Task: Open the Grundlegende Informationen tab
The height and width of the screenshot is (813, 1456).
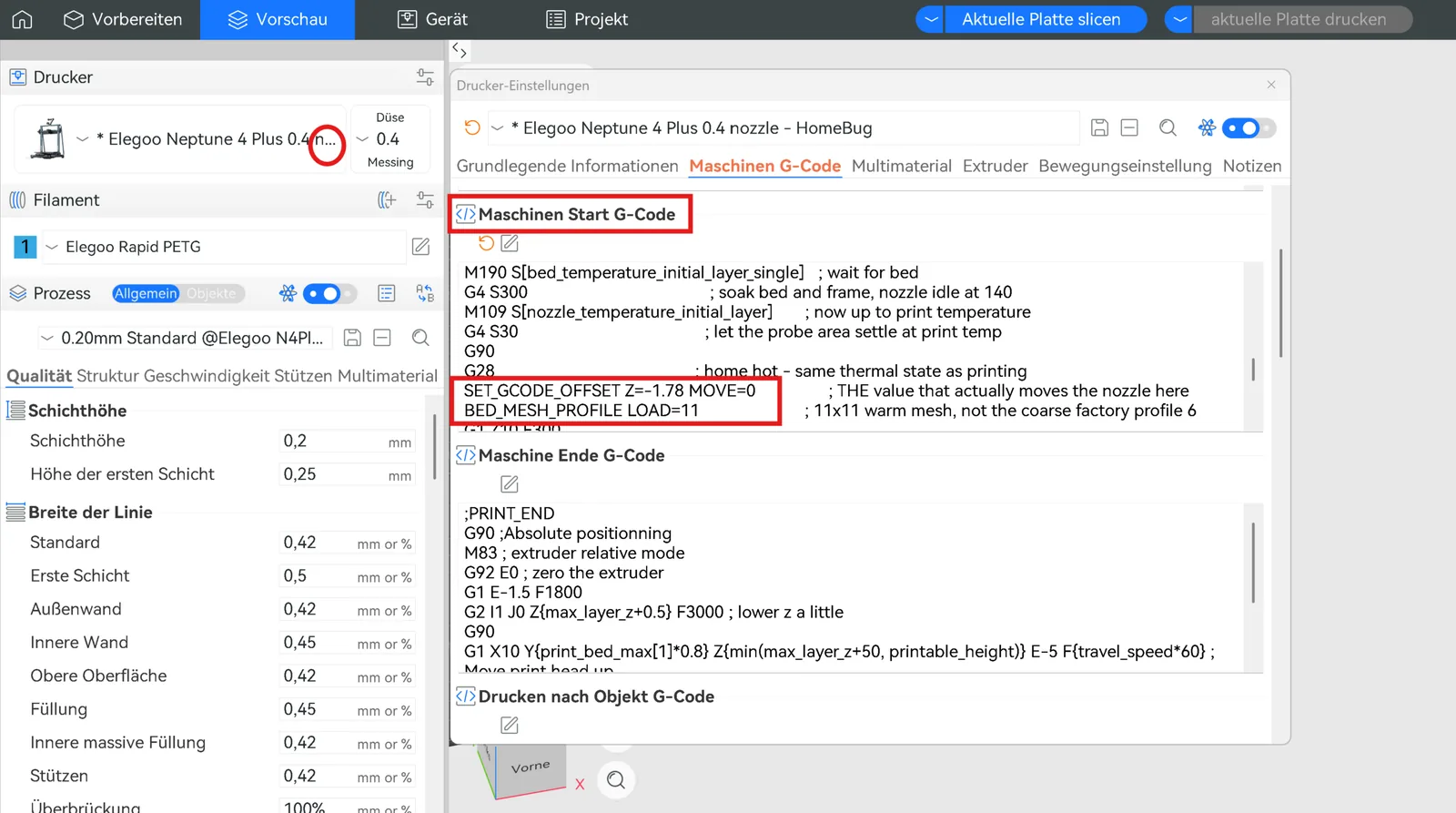Action: click(x=568, y=167)
